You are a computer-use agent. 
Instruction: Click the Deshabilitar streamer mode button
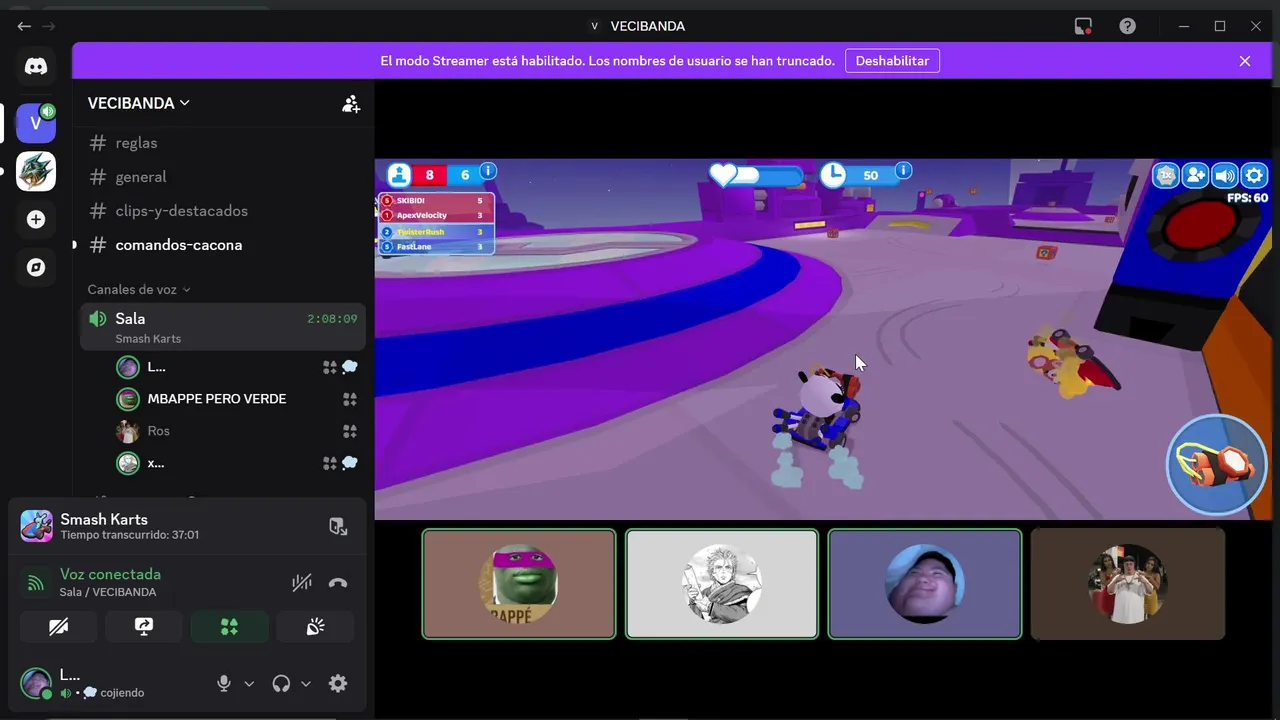click(x=892, y=61)
